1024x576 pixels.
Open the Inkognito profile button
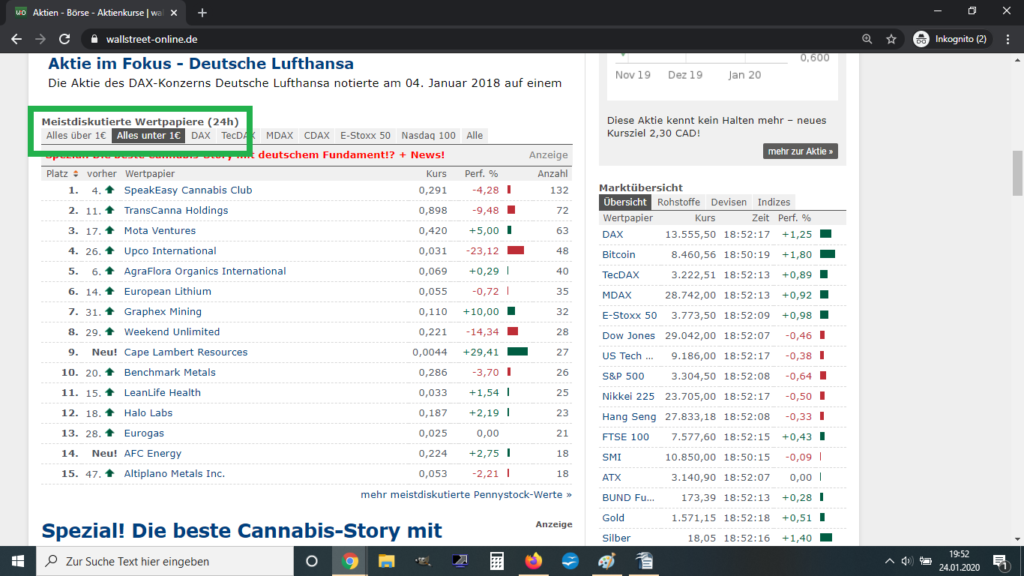(950, 39)
